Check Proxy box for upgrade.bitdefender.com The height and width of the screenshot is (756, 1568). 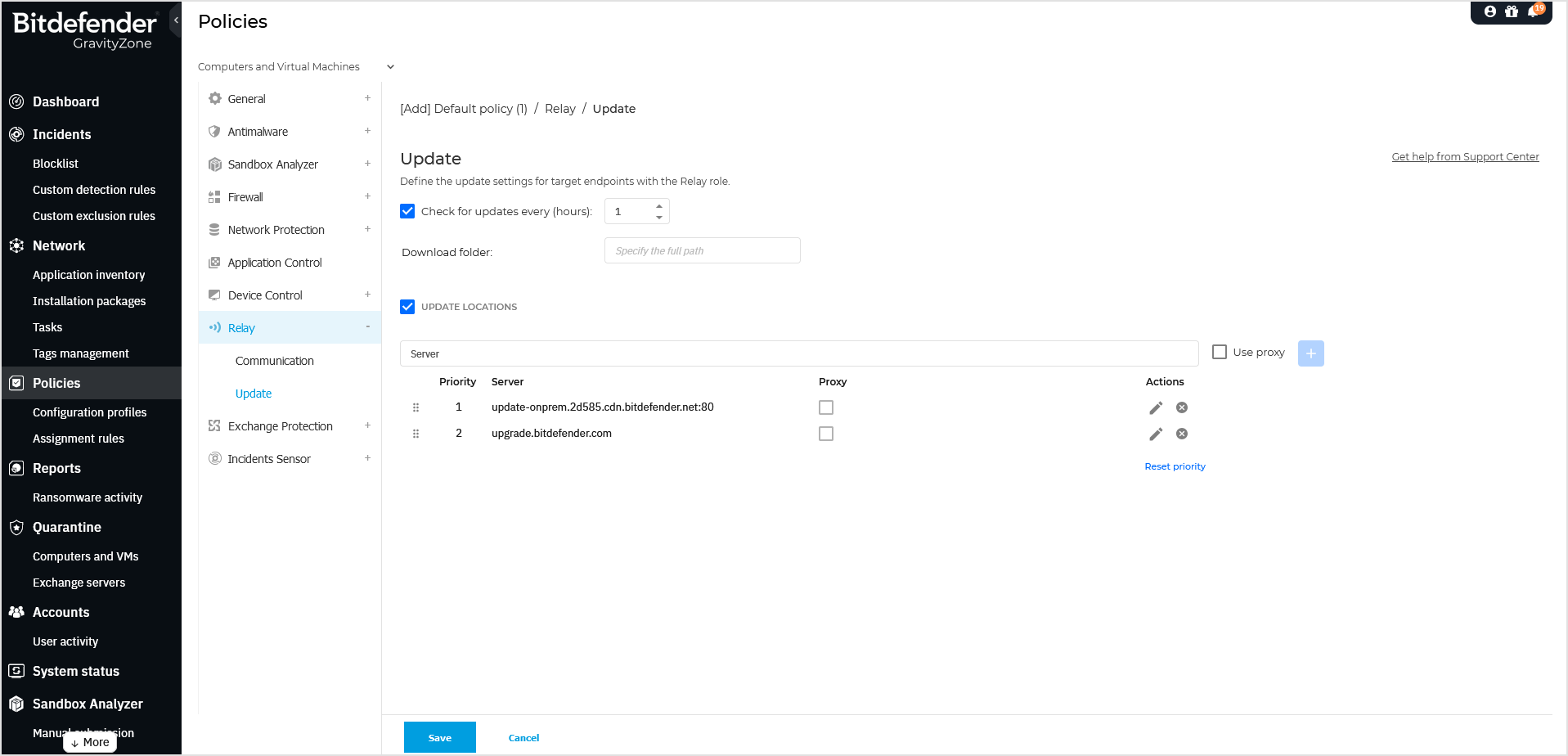[x=826, y=434]
